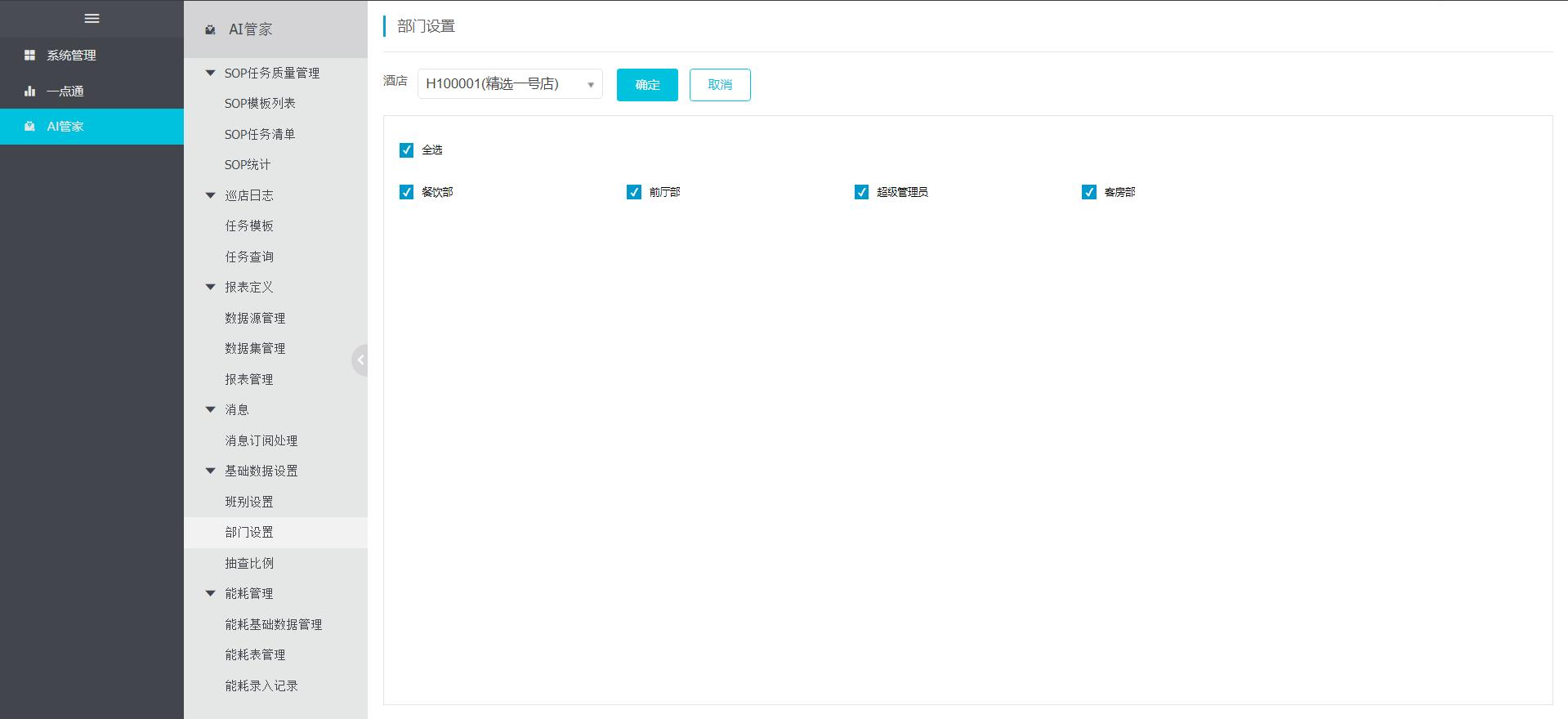Click the 一点通 bar chart icon
1568x719 pixels.
pyautogui.click(x=29, y=91)
